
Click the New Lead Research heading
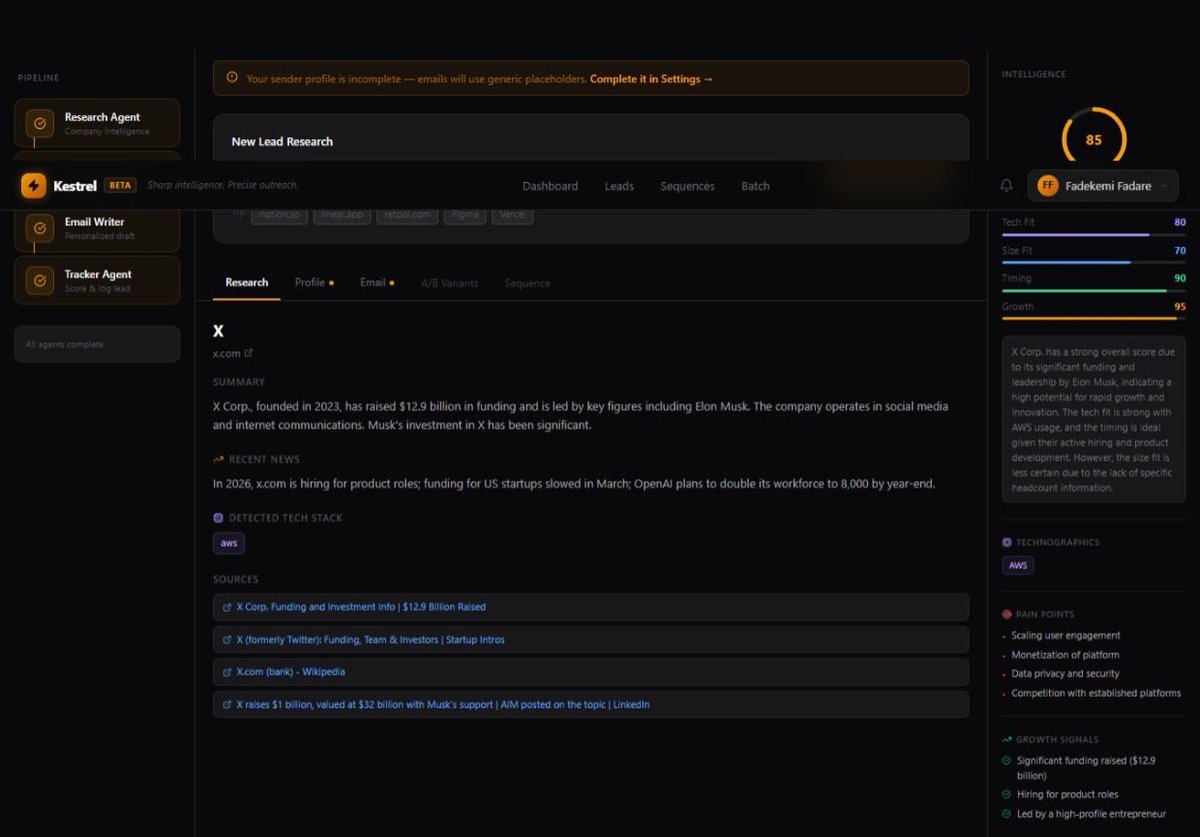pyautogui.click(x=282, y=142)
